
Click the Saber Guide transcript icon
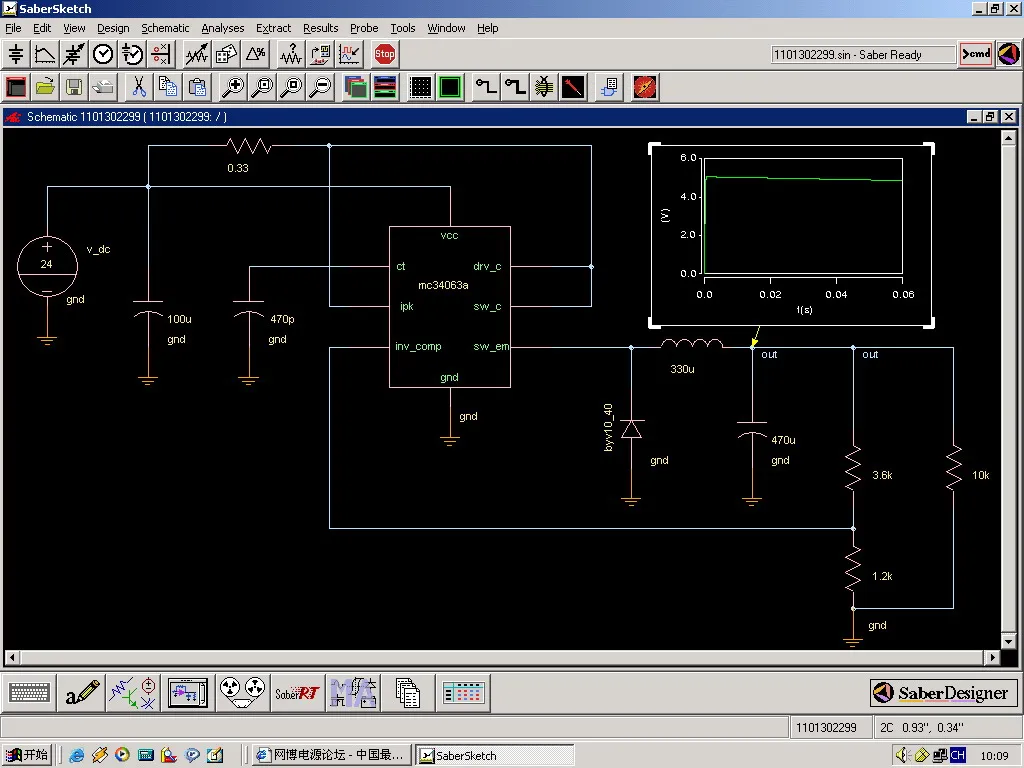1008,54
